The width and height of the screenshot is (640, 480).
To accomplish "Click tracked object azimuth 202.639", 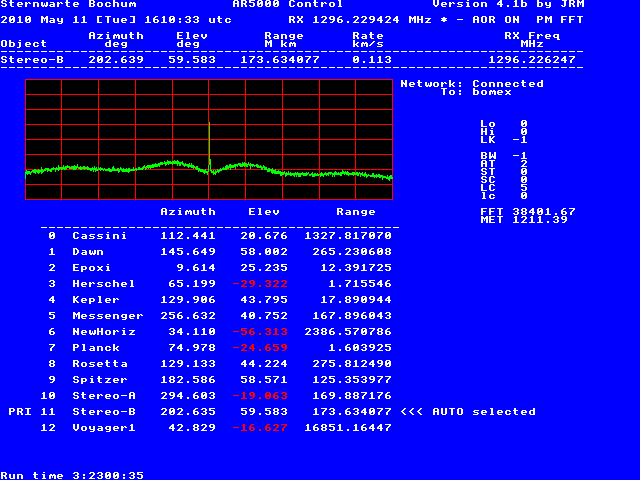I will pyautogui.click(x=116, y=60).
